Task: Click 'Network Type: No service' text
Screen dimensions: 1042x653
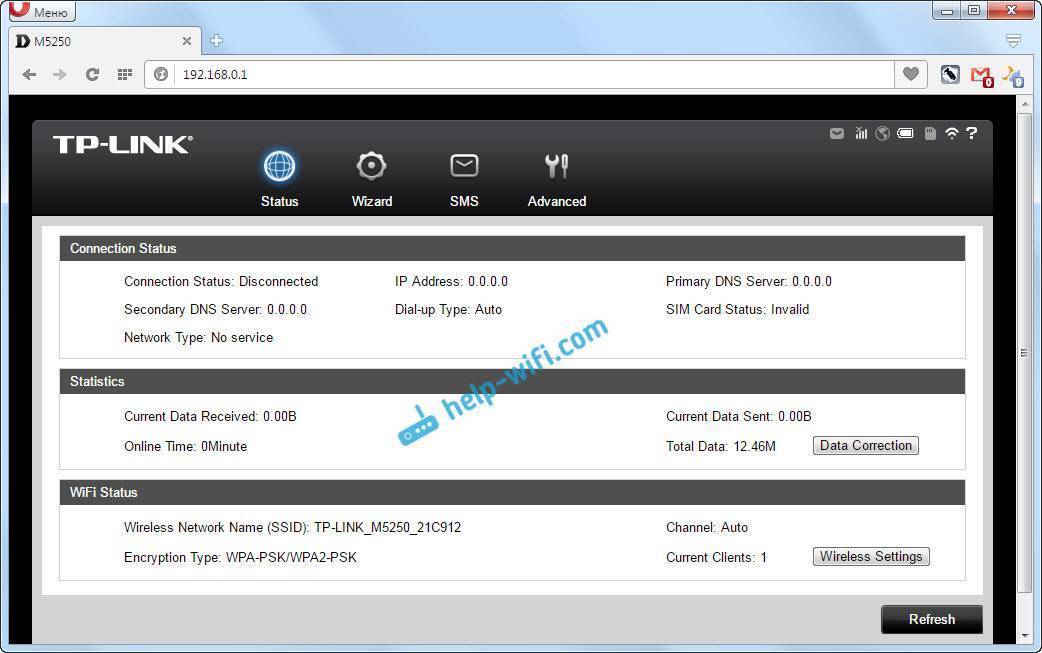Action: (x=198, y=337)
